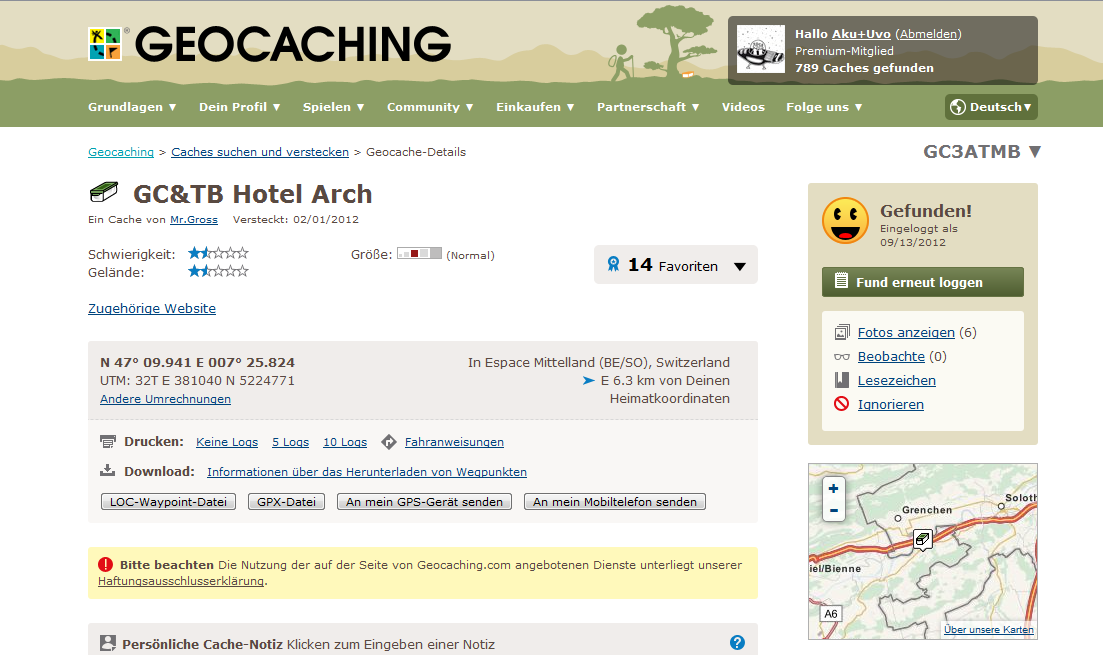
Task: Open info about downloading Wegpunkte link
Action: click(366, 472)
